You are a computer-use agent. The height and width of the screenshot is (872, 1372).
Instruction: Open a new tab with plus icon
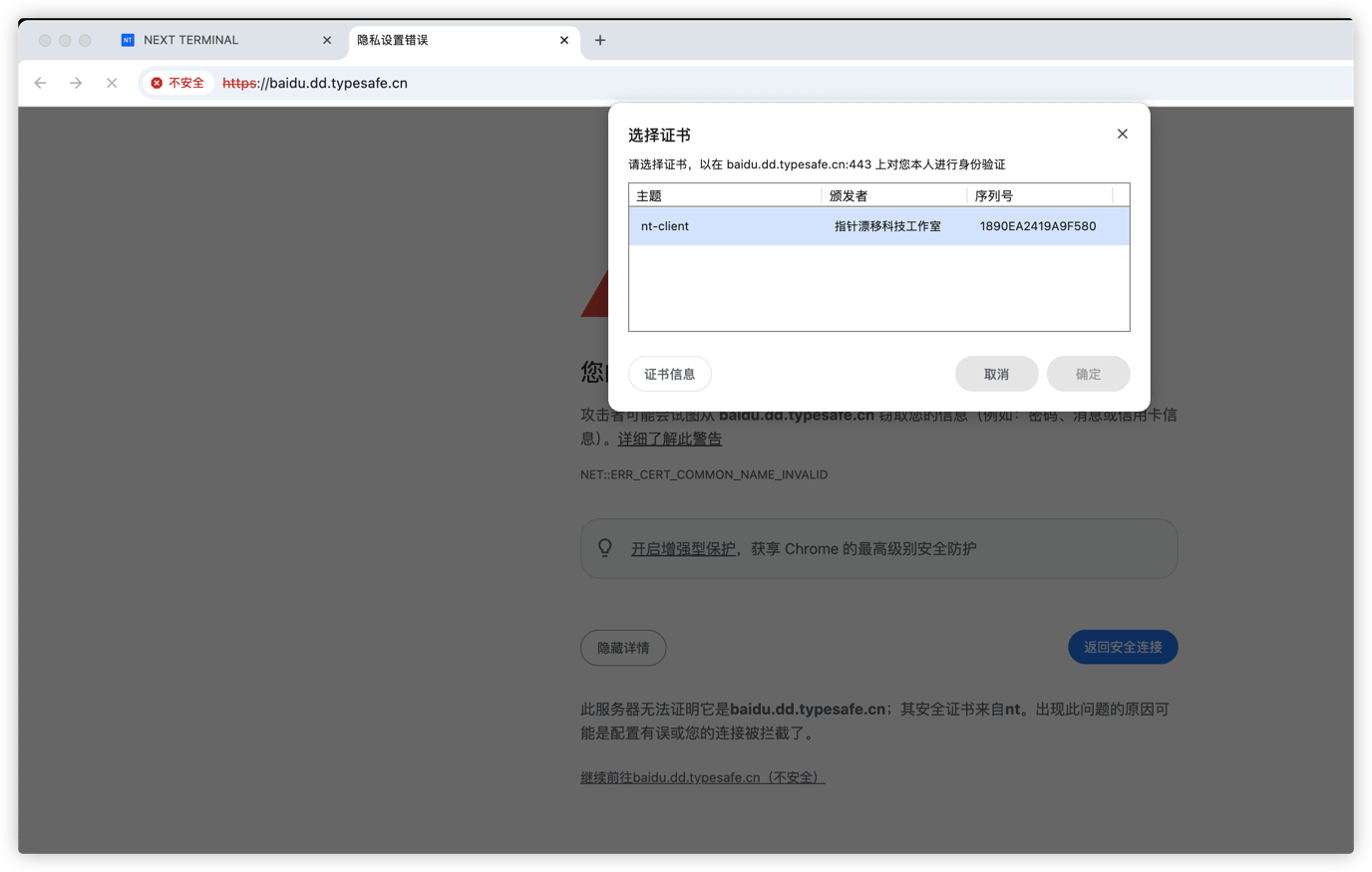600,40
